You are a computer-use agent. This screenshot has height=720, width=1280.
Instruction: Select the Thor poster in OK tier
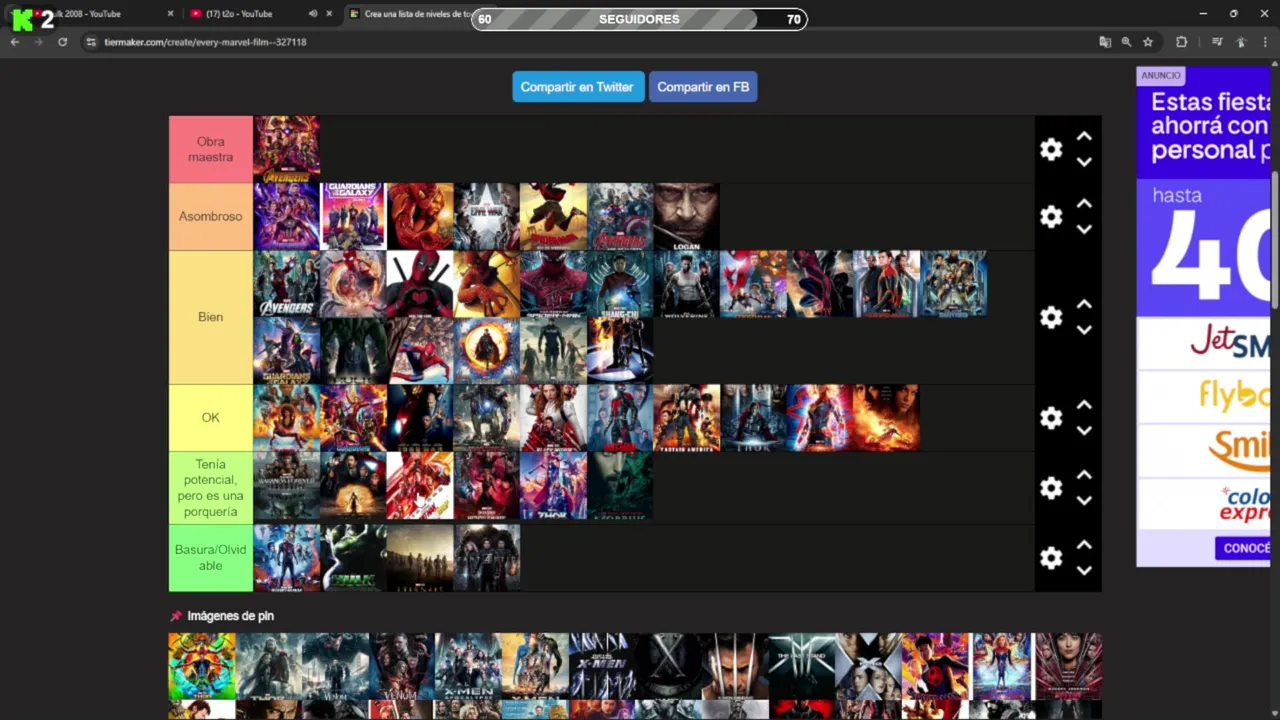tap(753, 418)
